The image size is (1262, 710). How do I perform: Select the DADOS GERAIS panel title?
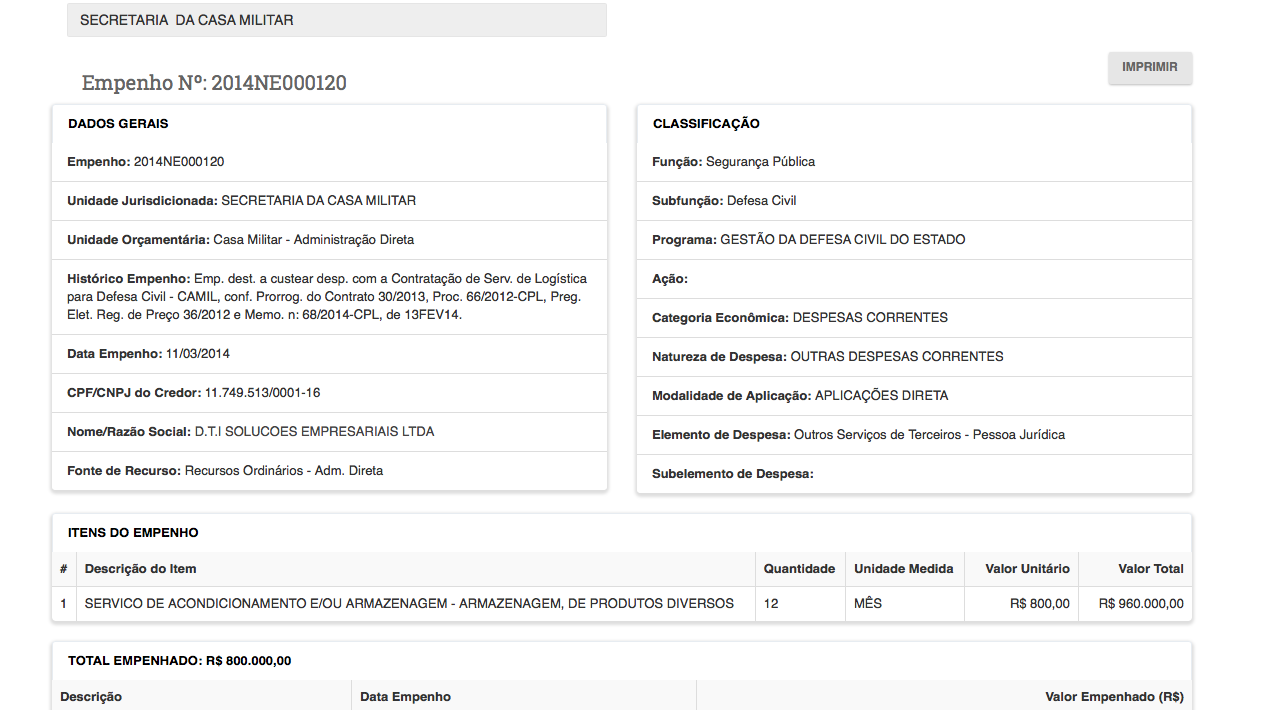click(118, 124)
